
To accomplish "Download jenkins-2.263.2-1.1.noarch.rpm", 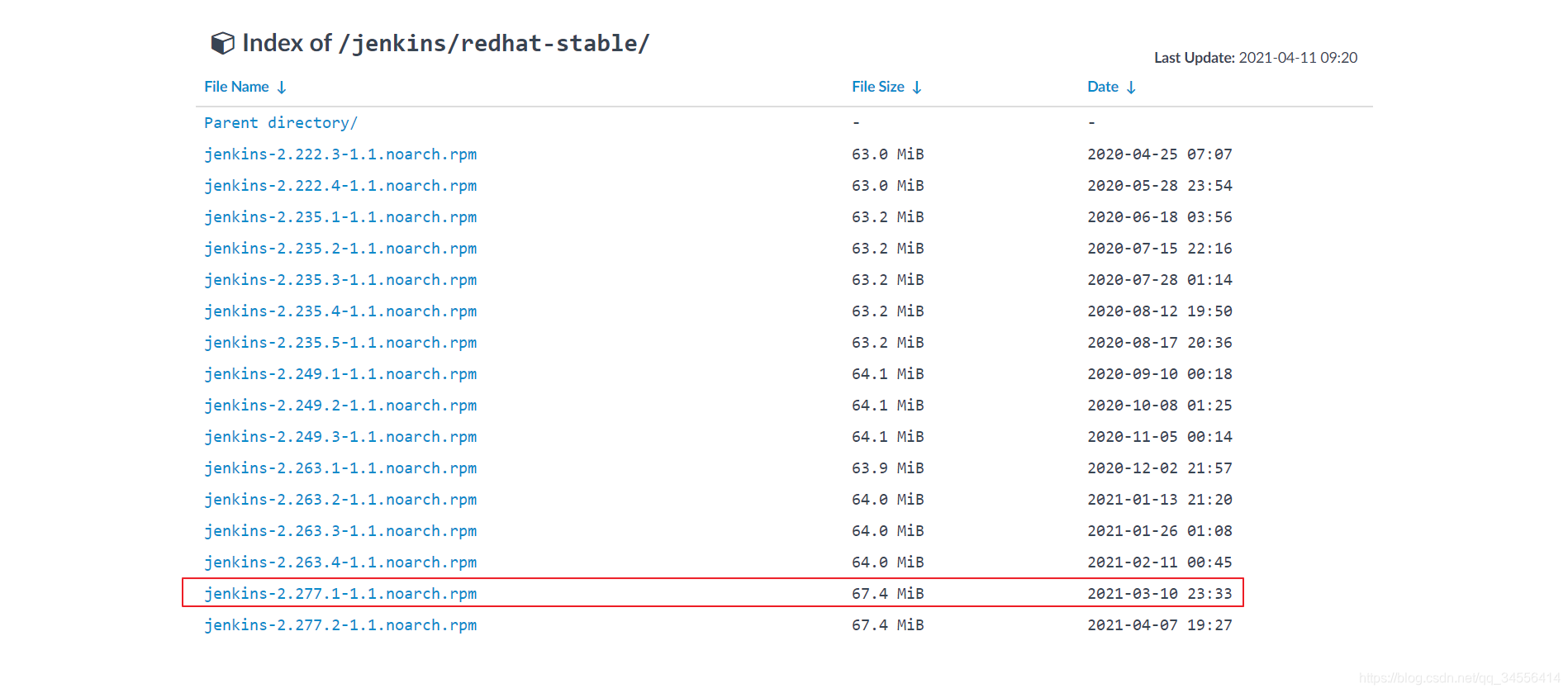I will click(340, 500).
